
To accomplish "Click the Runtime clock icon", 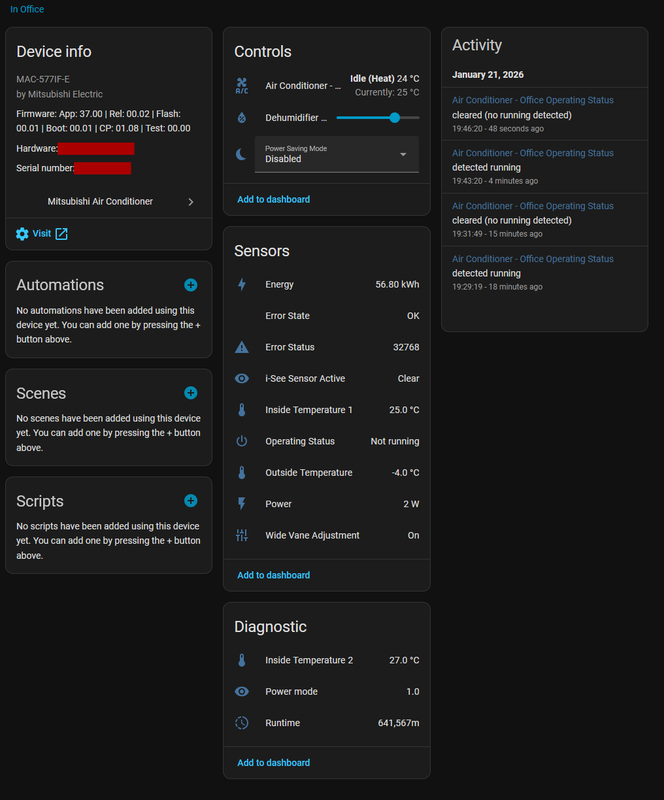I will pyautogui.click(x=242, y=723).
